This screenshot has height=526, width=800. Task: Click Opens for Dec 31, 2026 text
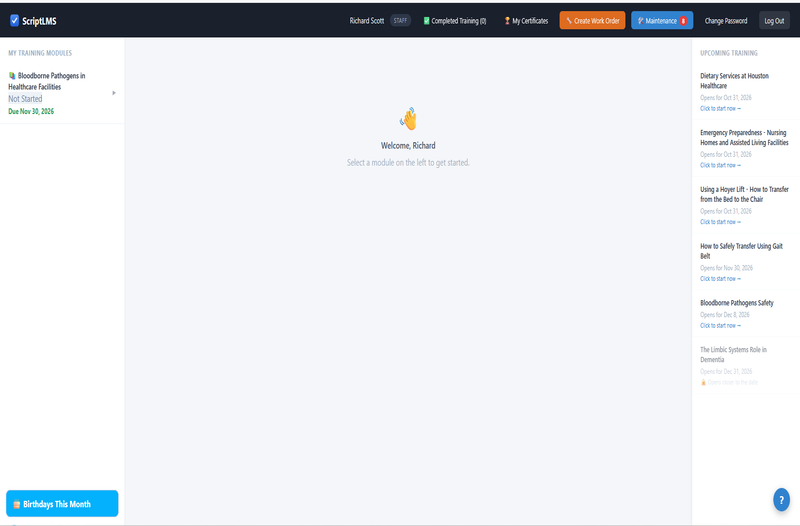[726, 371]
